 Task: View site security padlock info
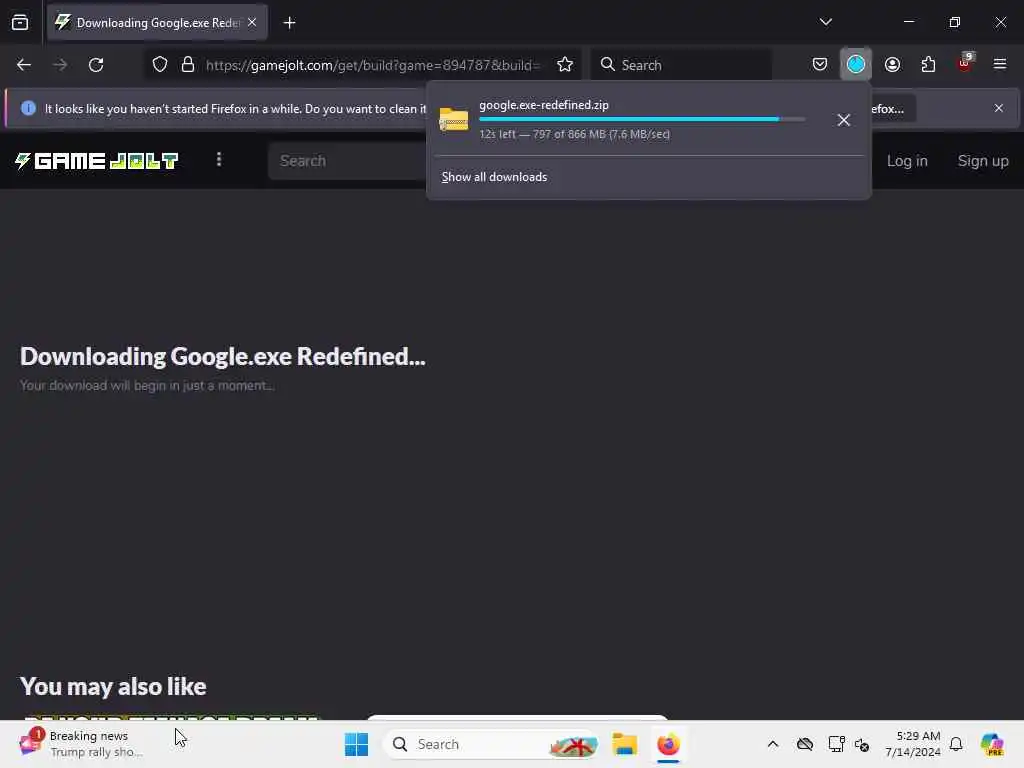point(188,65)
